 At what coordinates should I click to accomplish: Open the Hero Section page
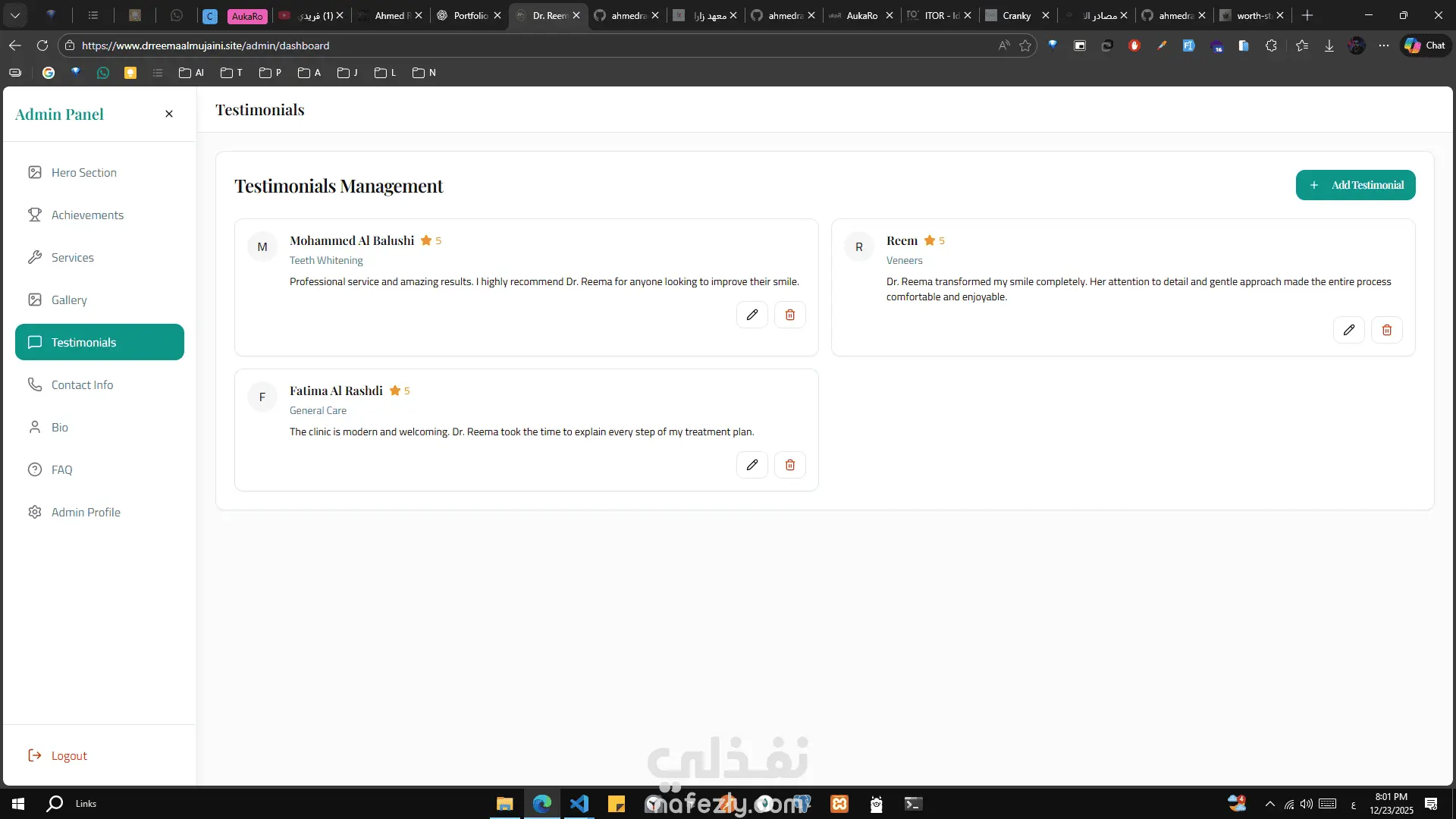tap(83, 173)
